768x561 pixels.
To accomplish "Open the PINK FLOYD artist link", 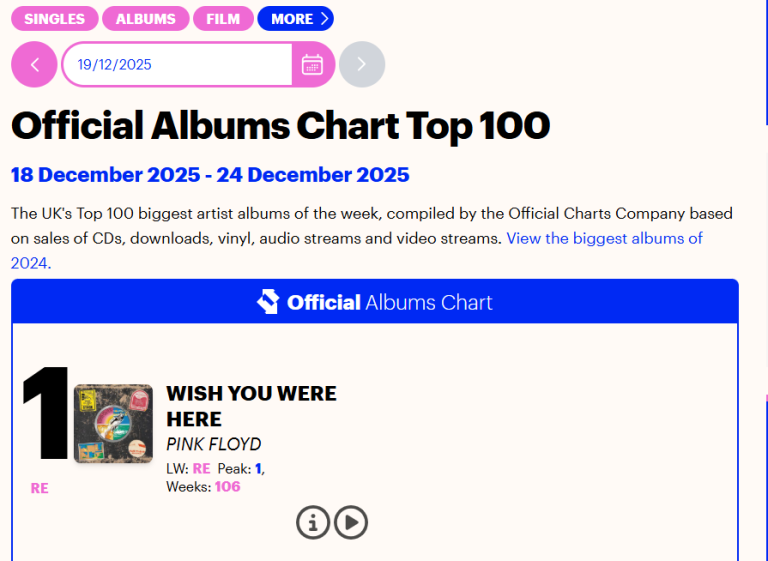I will (x=213, y=444).
